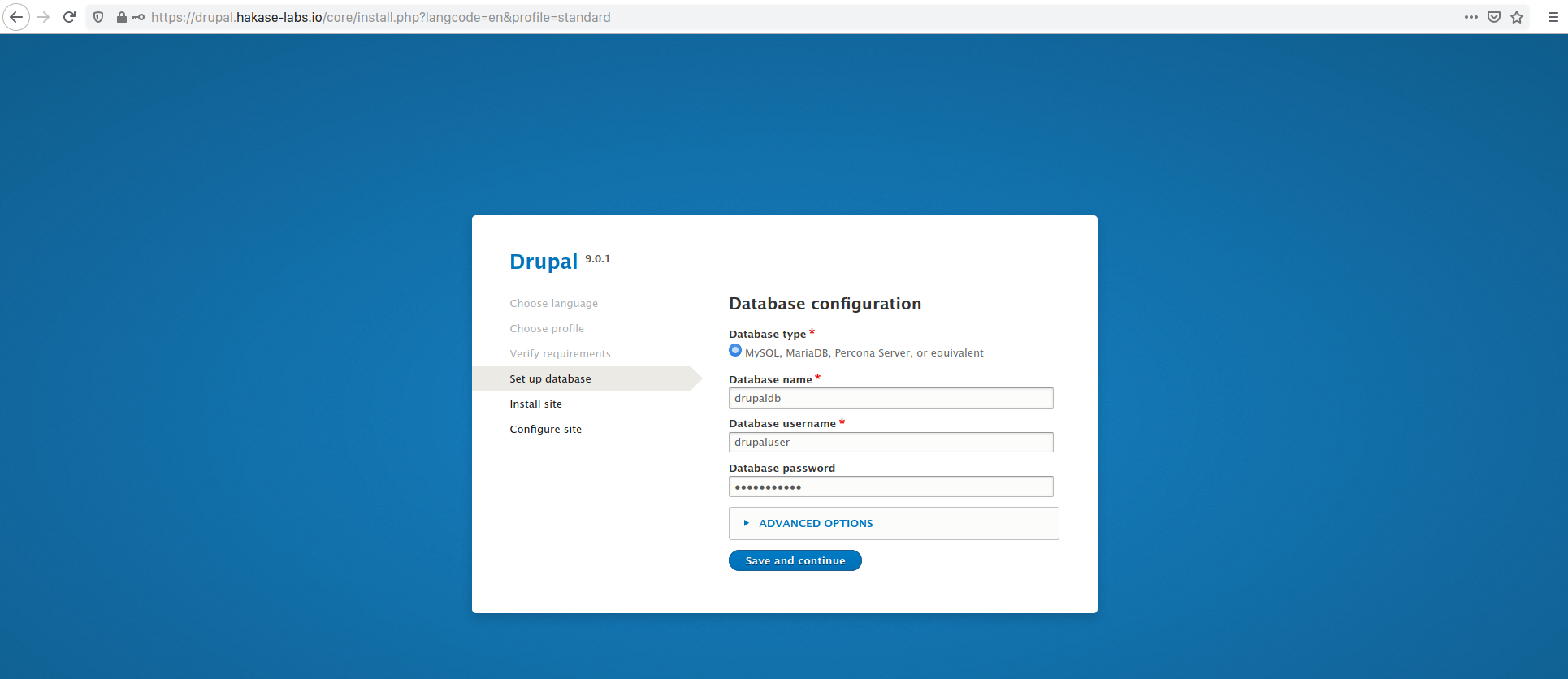Click the Choose language step

point(553,303)
